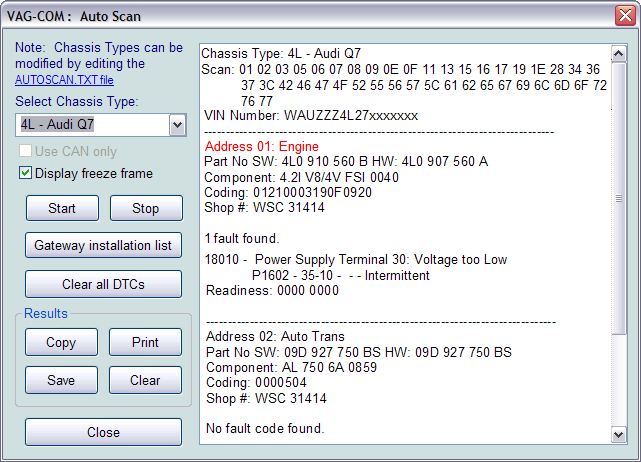Open the Select Chassis Type dropdown arrow
Viewport: 641px width, 462px height.
177,125
